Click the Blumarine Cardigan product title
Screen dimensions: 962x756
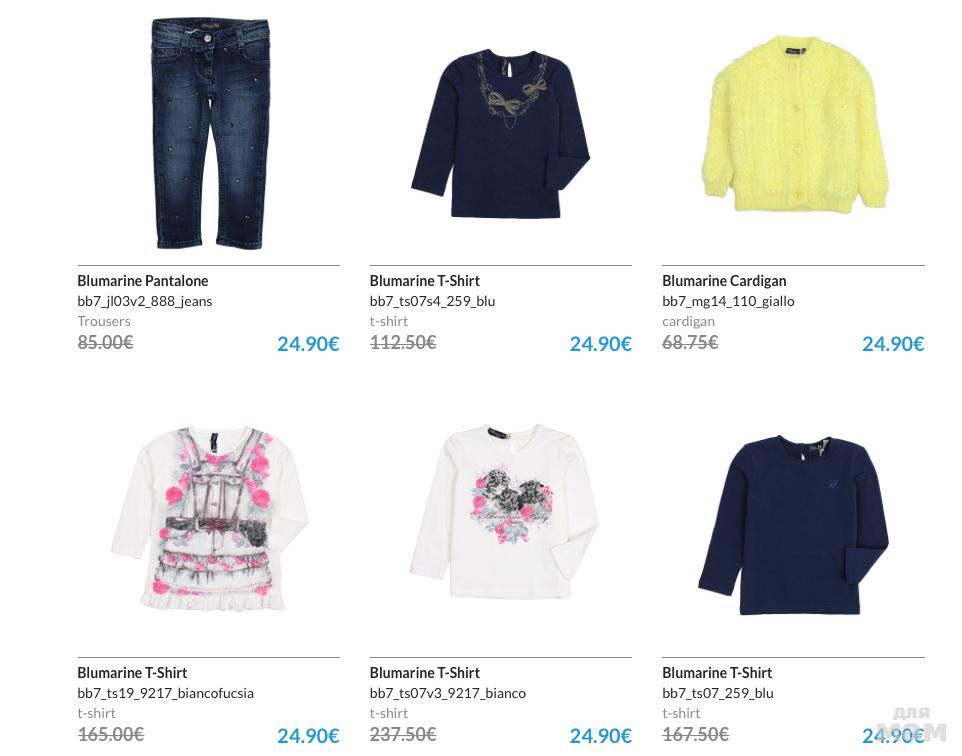click(x=724, y=281)
